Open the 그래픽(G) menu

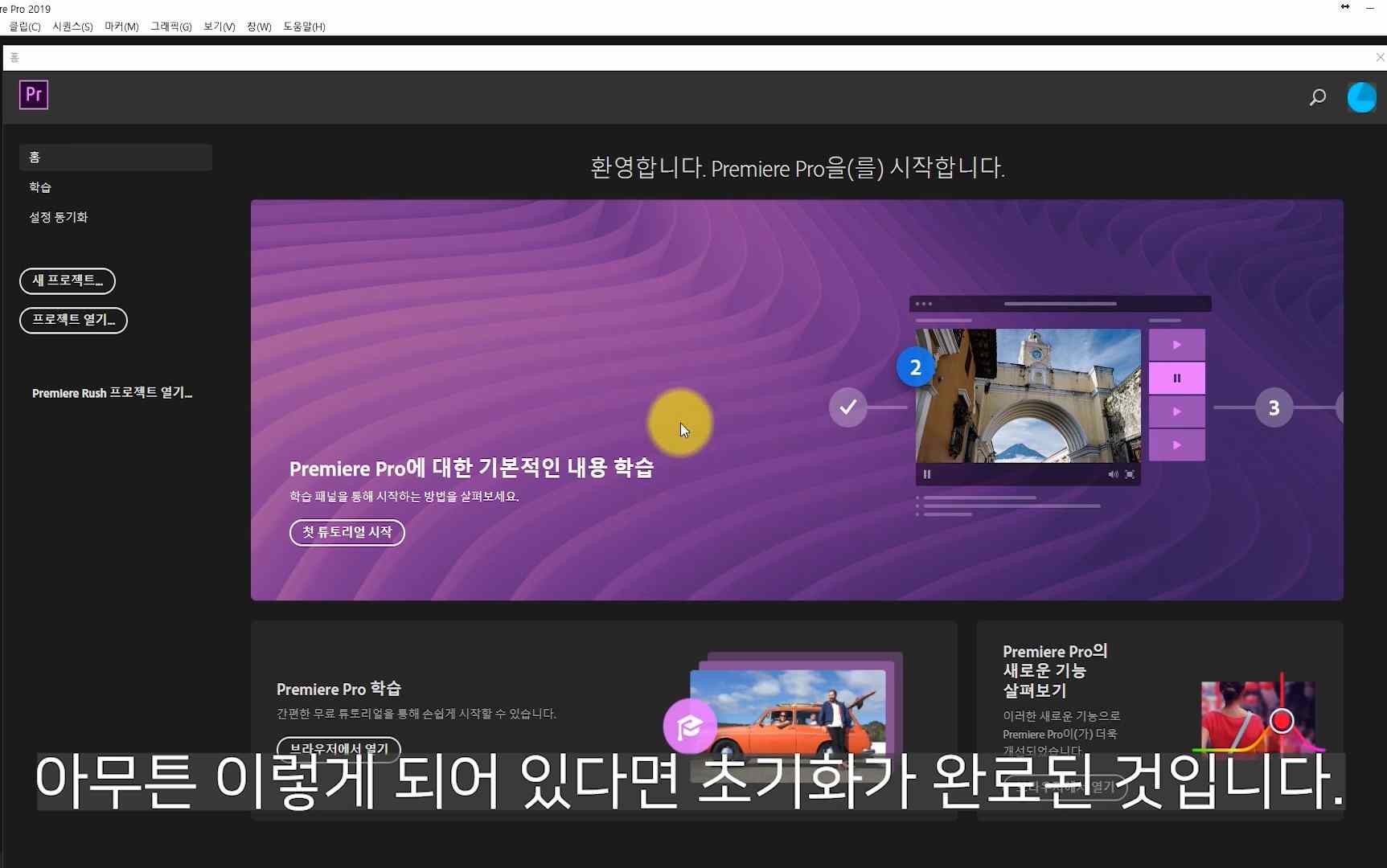(x=171, y=27)
